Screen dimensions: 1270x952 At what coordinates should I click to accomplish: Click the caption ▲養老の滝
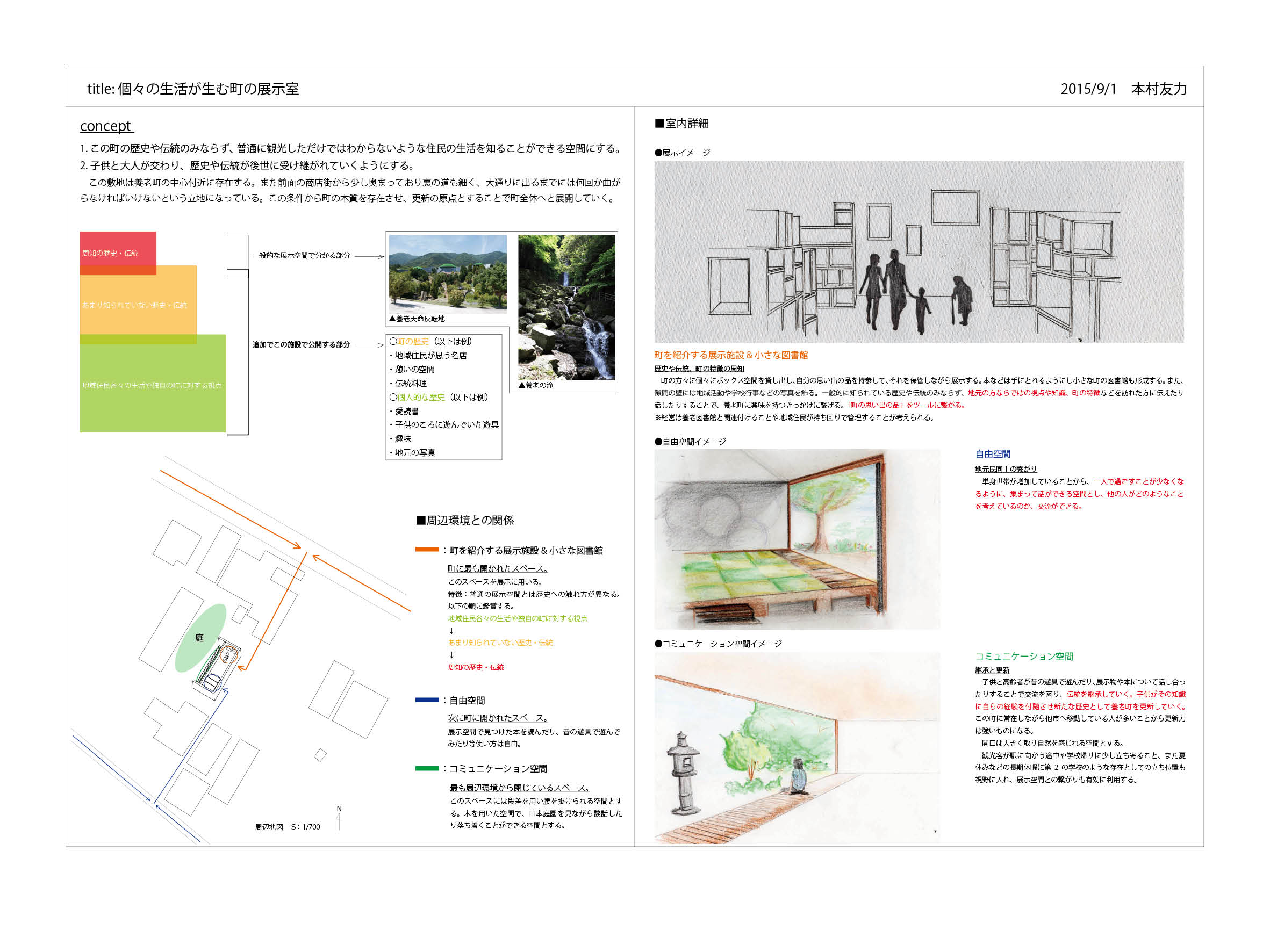pos(536,385)
